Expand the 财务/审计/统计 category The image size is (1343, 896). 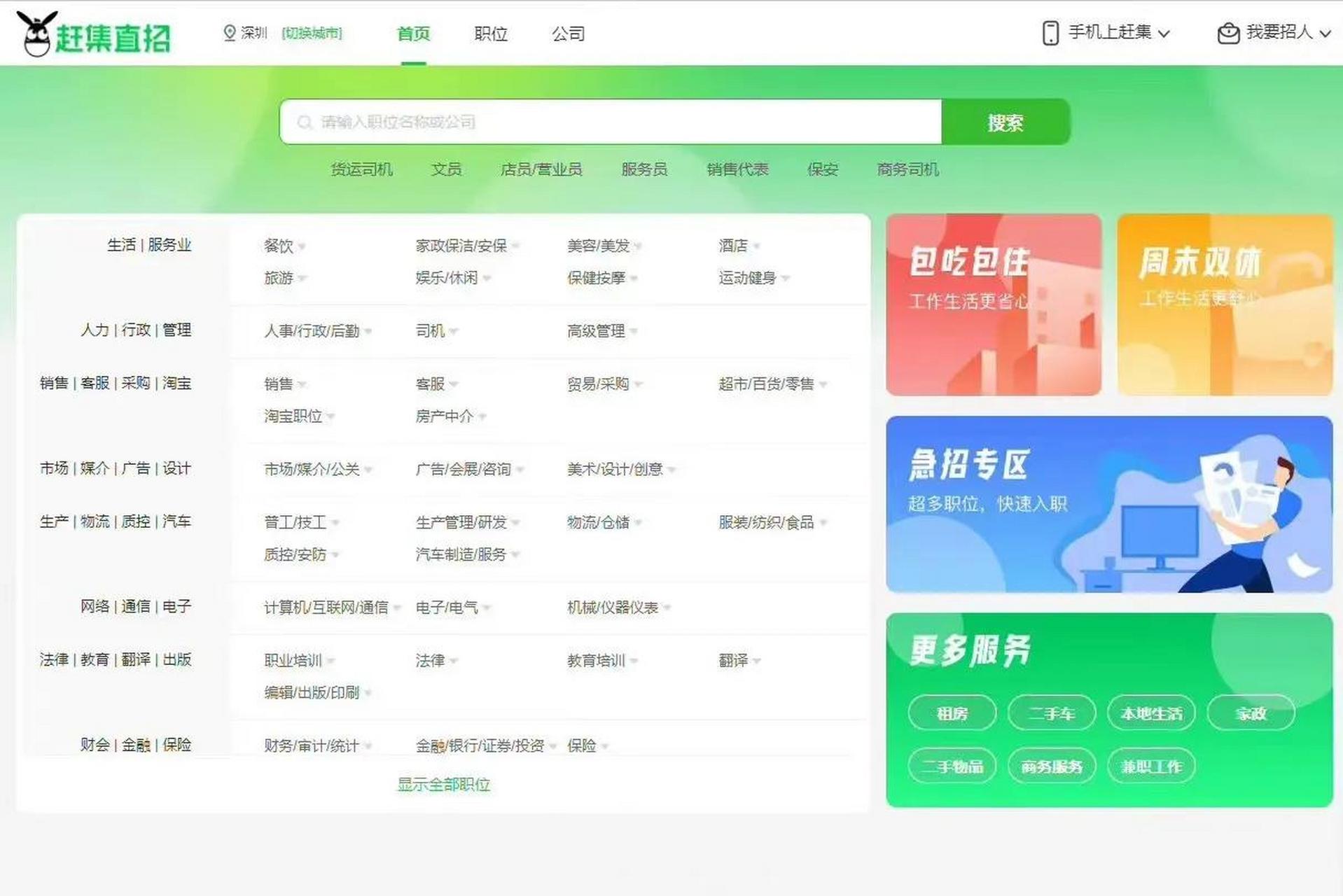pyautogui.click(x=317, y=746)
